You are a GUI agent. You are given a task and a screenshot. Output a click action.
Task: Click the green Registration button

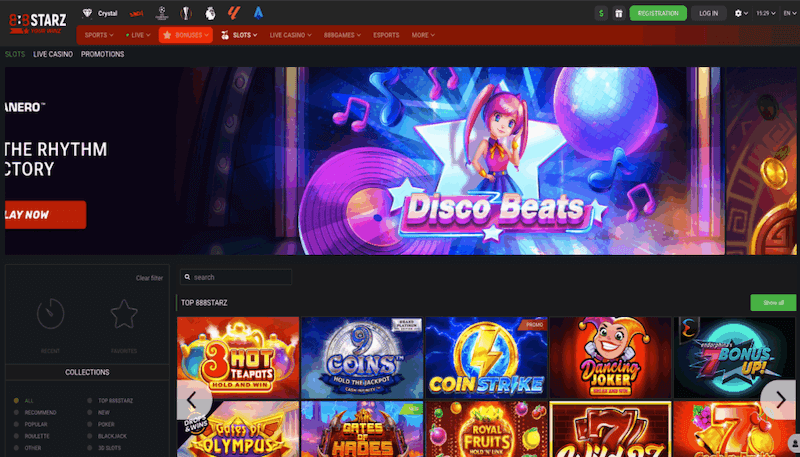tap(658, 13)
